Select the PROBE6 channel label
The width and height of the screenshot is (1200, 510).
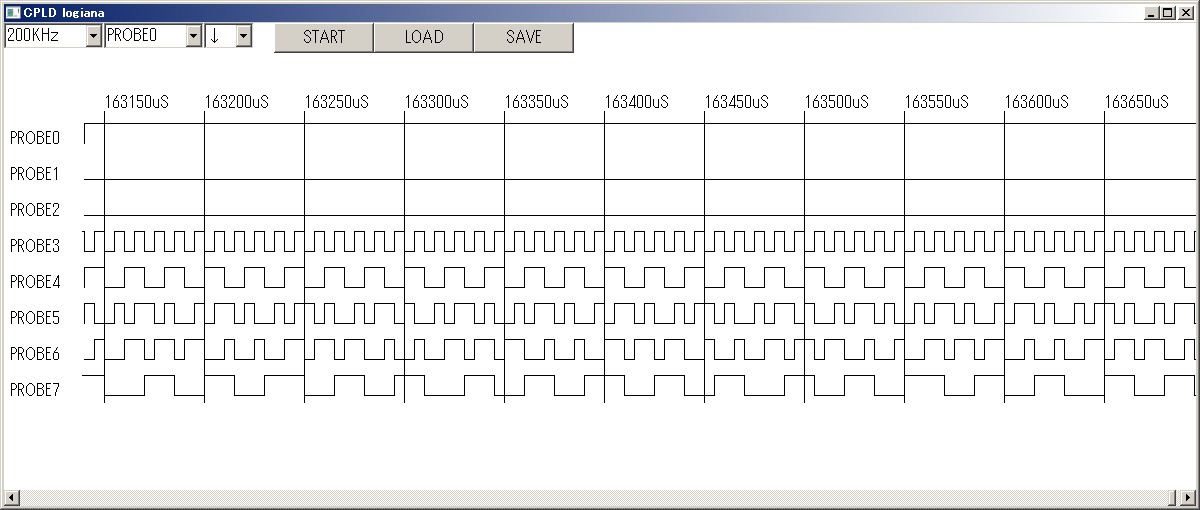35,353
